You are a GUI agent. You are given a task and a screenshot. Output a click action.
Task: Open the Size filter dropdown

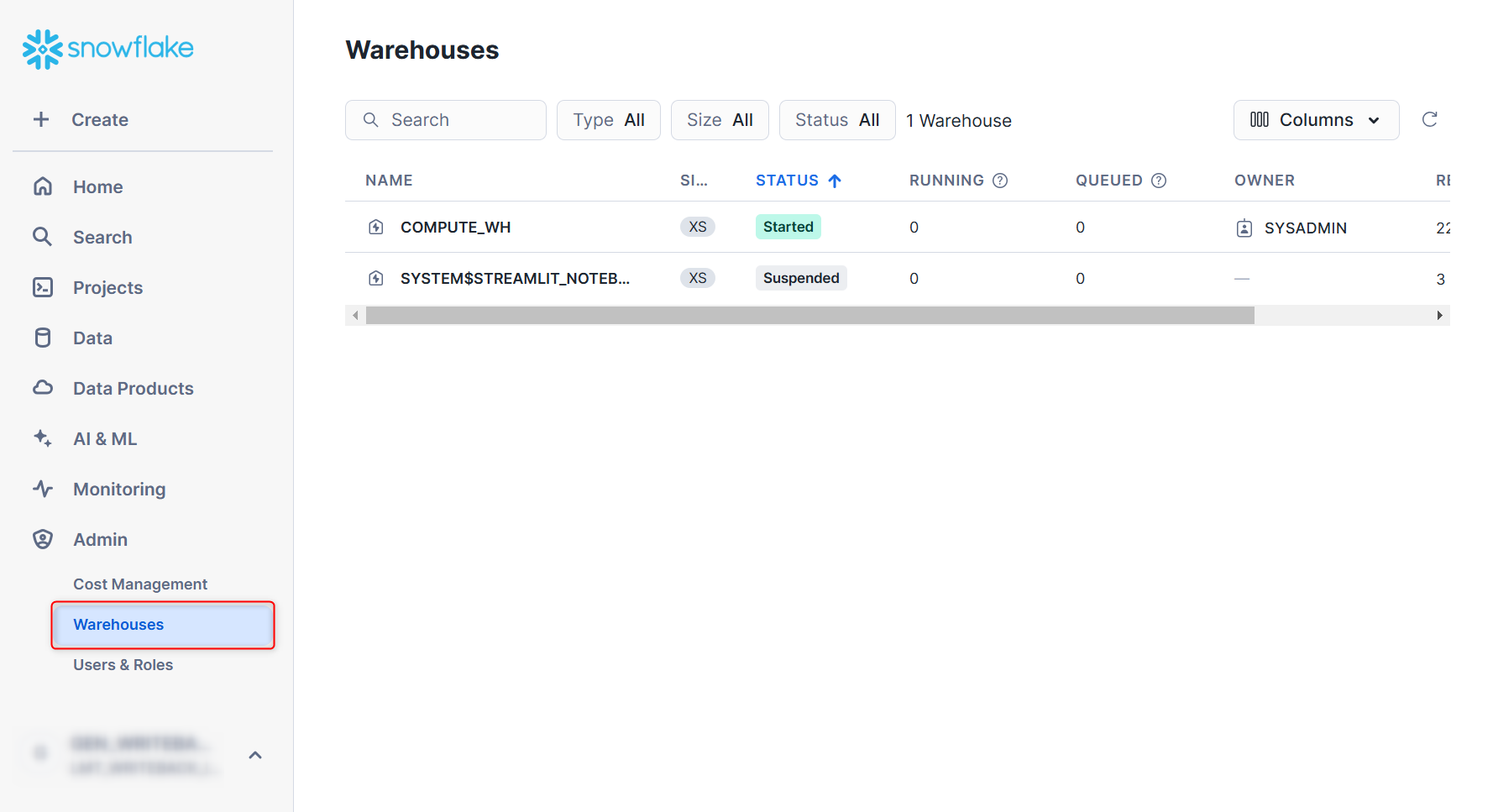tap(720, 120)
